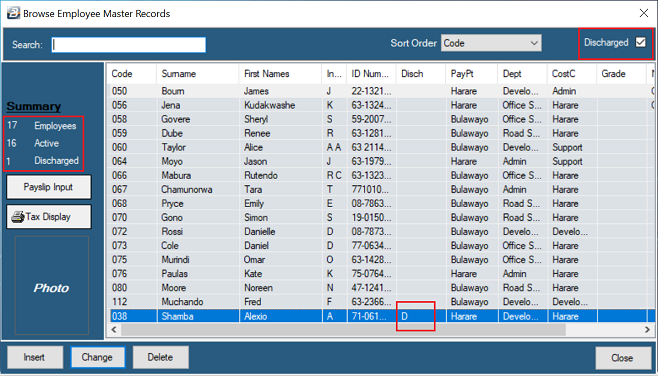The image size is (658, 376).
Task: Select surname Chamunorwa
Action: 187,190
